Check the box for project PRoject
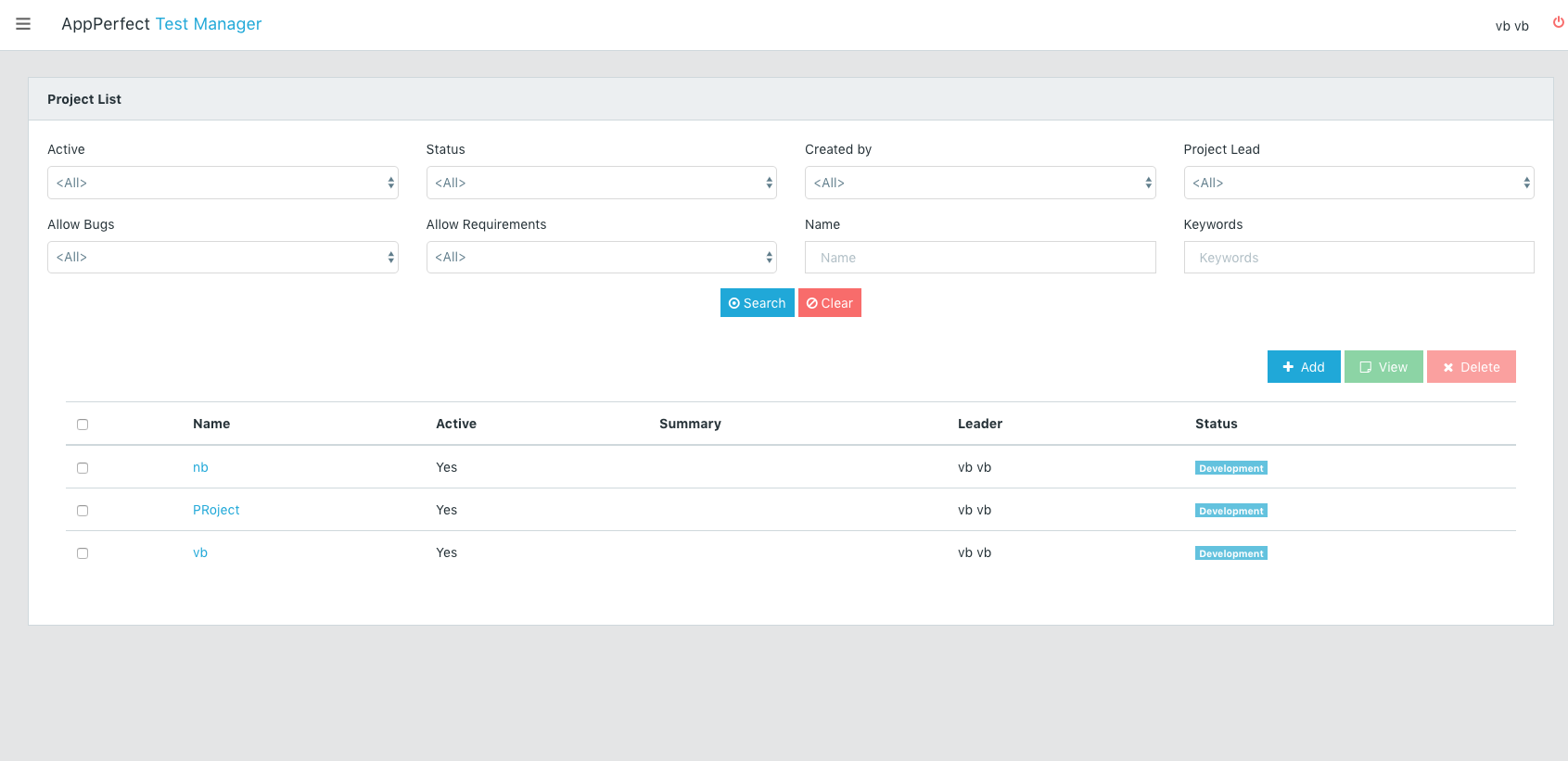The width and height of the screenshot is (1568, 761). click(83, 511)
